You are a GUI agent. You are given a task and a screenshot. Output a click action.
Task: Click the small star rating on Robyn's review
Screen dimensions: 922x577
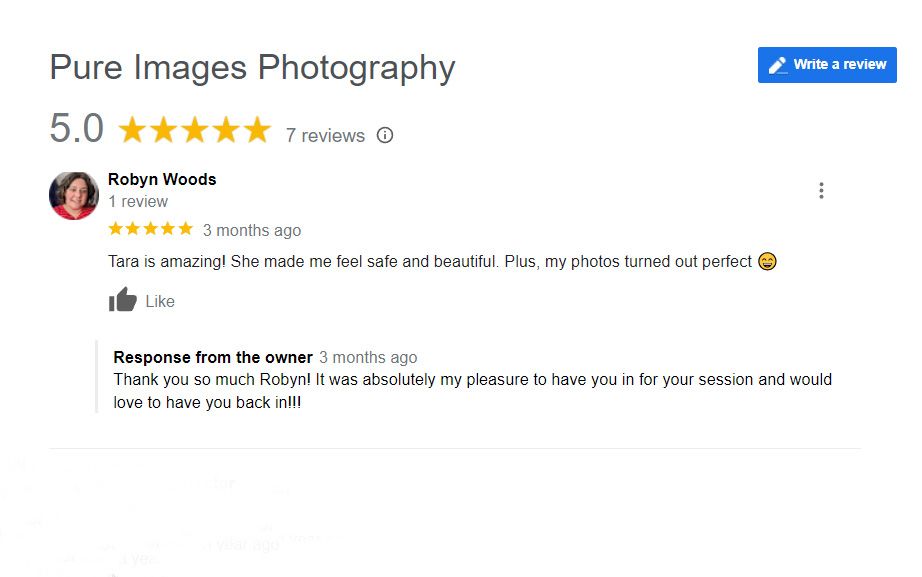pos(151,229)
